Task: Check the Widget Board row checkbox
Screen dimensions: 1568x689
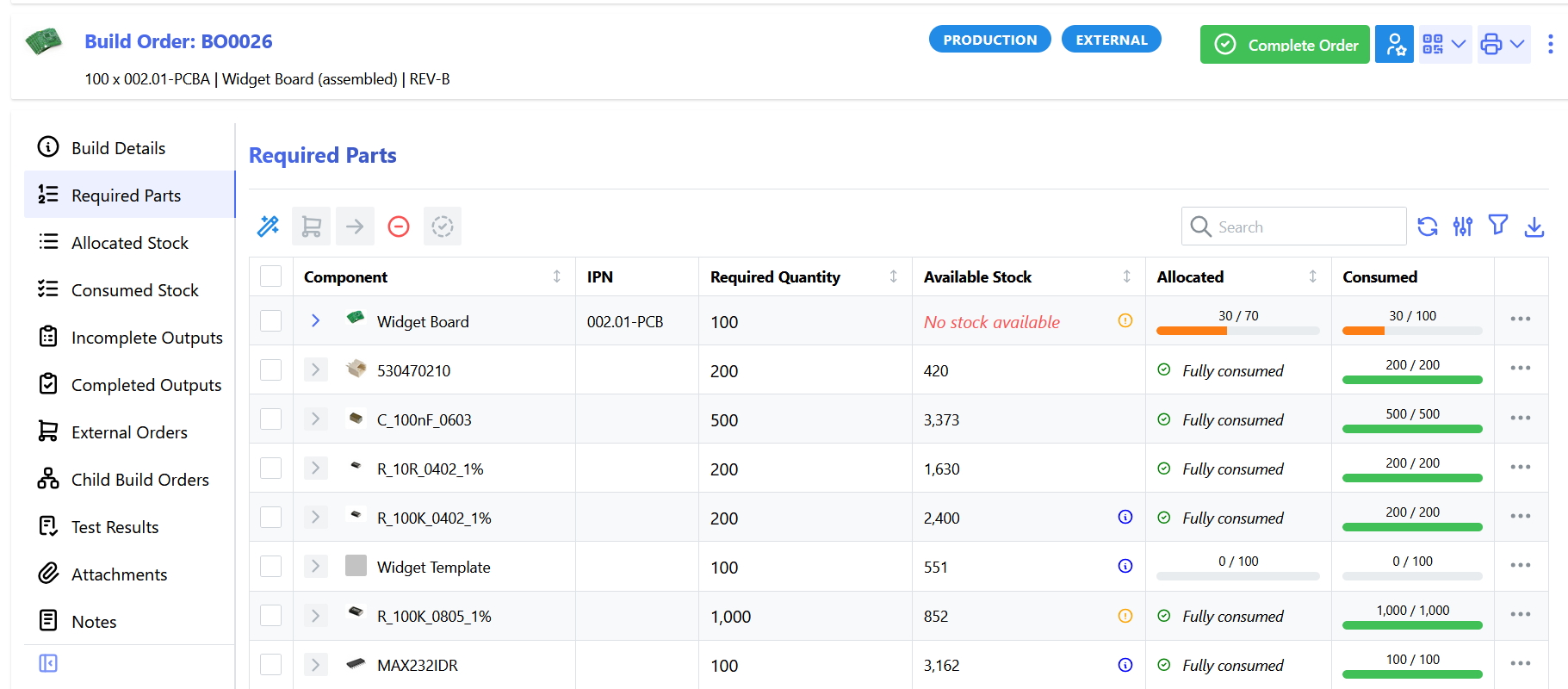Action: [x=271, y=321]
